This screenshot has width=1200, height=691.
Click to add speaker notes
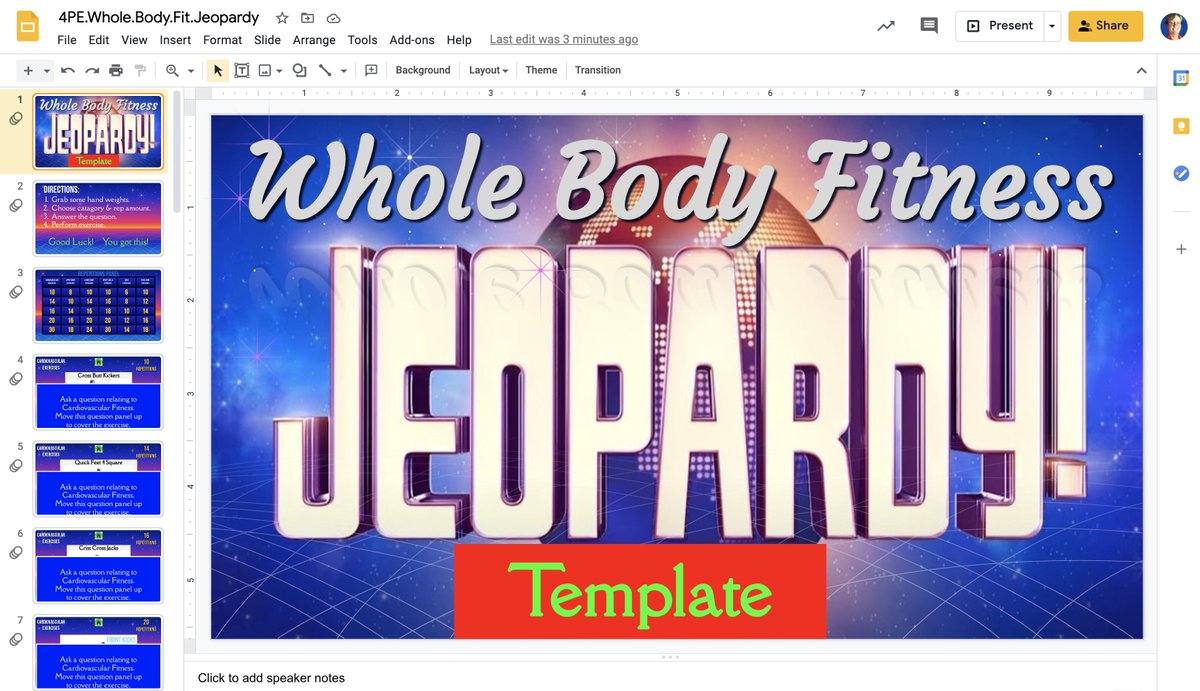pos(271,678)
